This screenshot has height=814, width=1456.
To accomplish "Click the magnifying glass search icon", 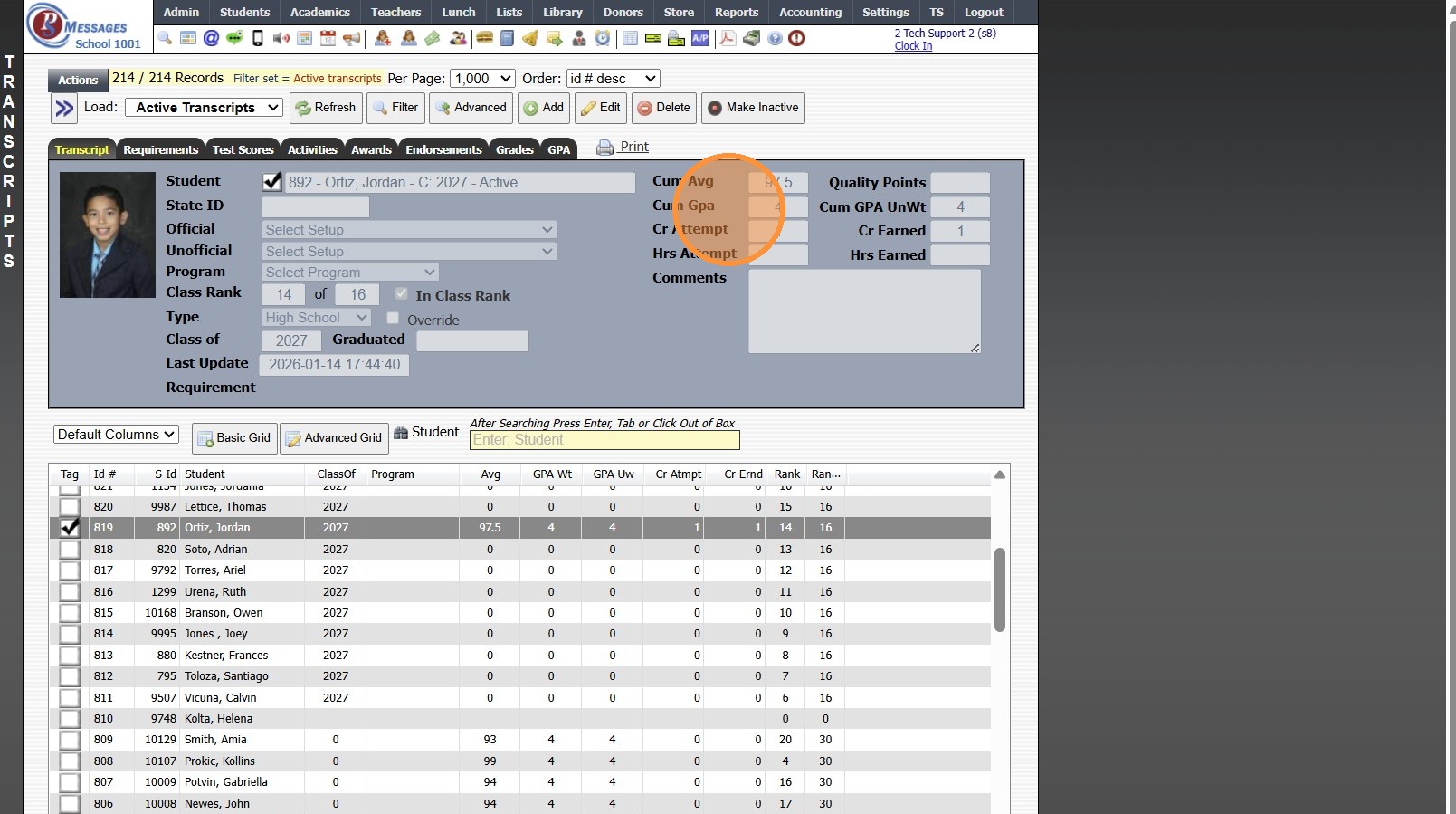I will point(165,38).
